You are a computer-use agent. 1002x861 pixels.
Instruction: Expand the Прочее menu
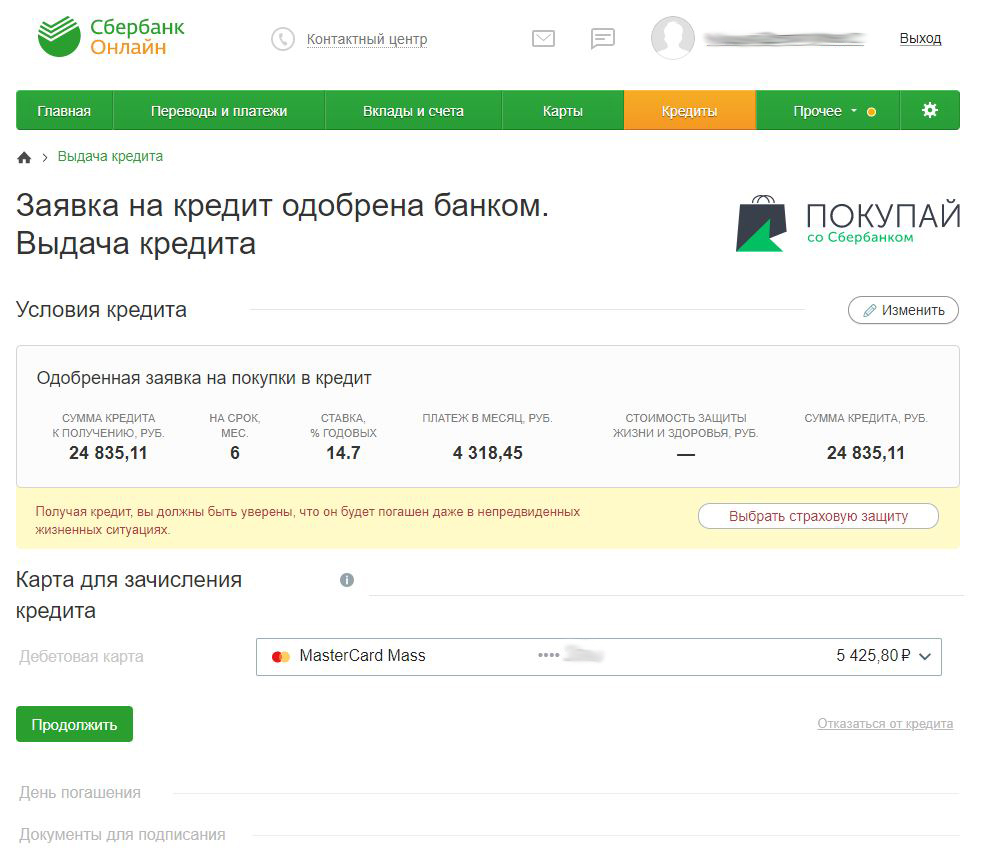tap(828, 111)
